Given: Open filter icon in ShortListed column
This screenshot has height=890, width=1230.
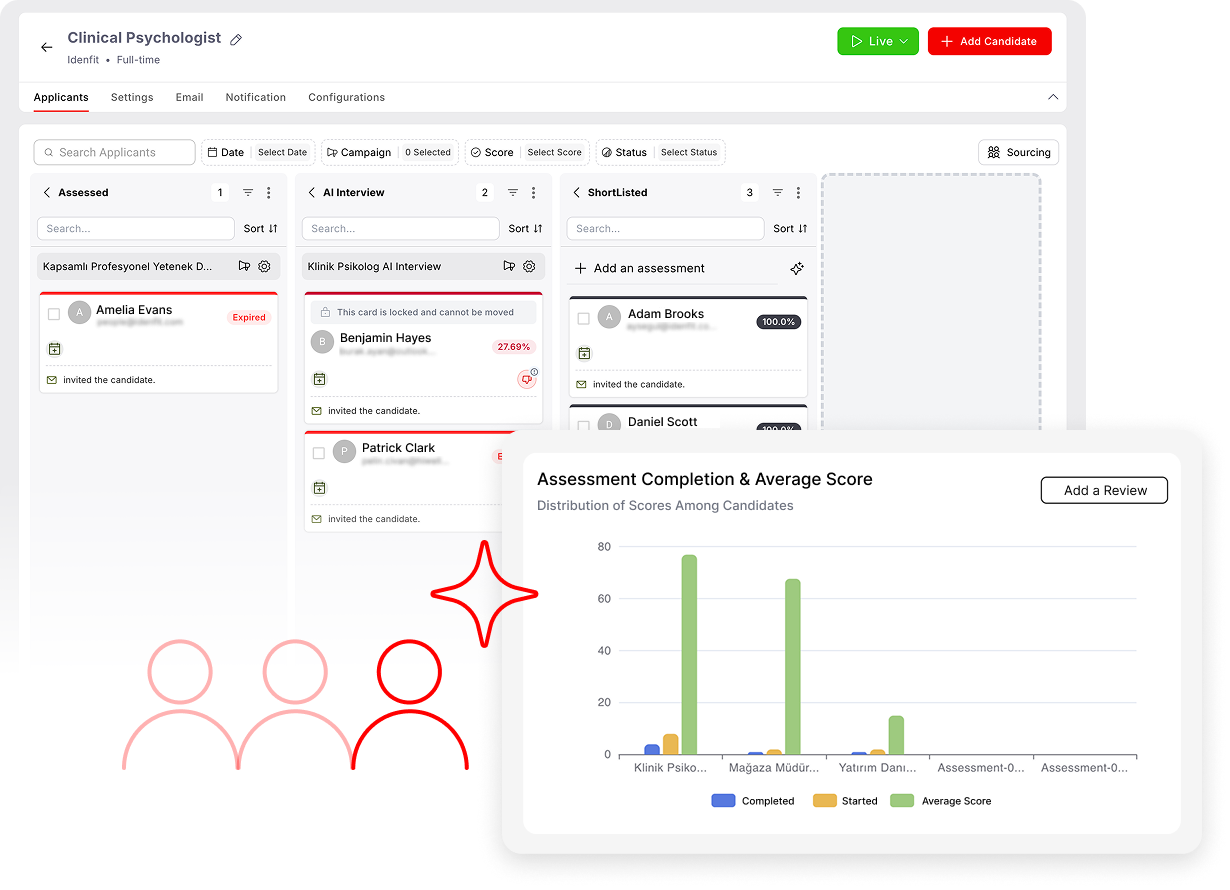Looking at the screenshot, I should [x=778, y=193].
